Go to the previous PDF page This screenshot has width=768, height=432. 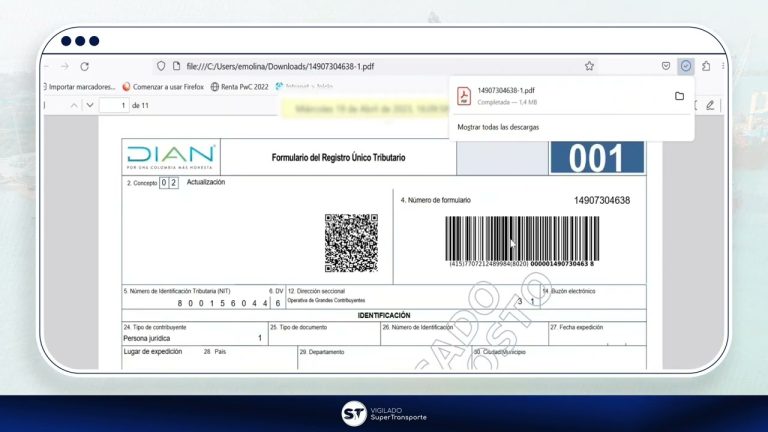tap(74, 105)
